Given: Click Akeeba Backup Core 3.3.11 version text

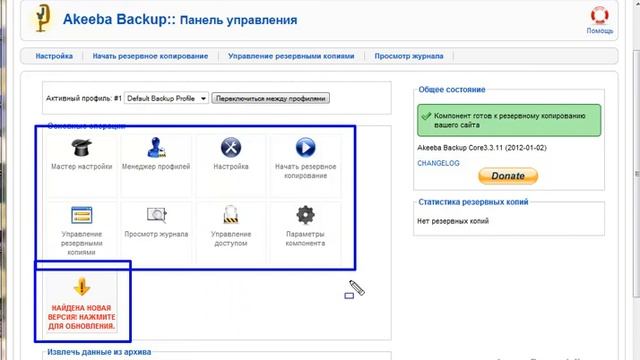Looking at the screenshot, I should [482, 148].
